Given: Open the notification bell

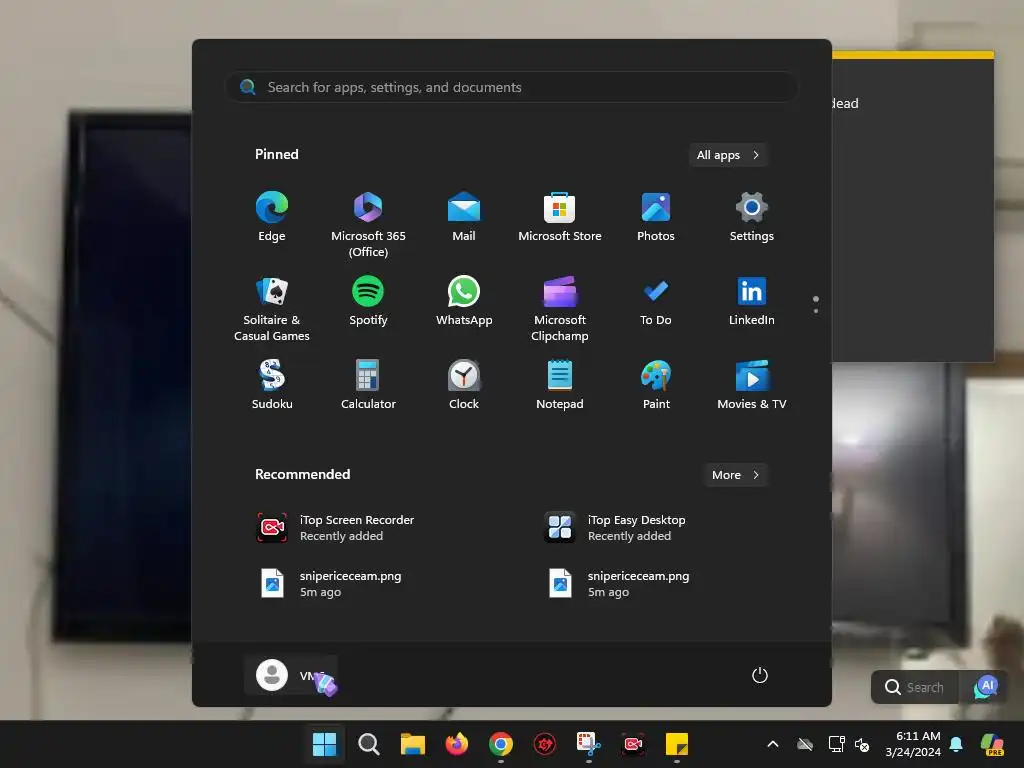Looking at the screenshot, I should pyautogui.click(x=956, y=744).
